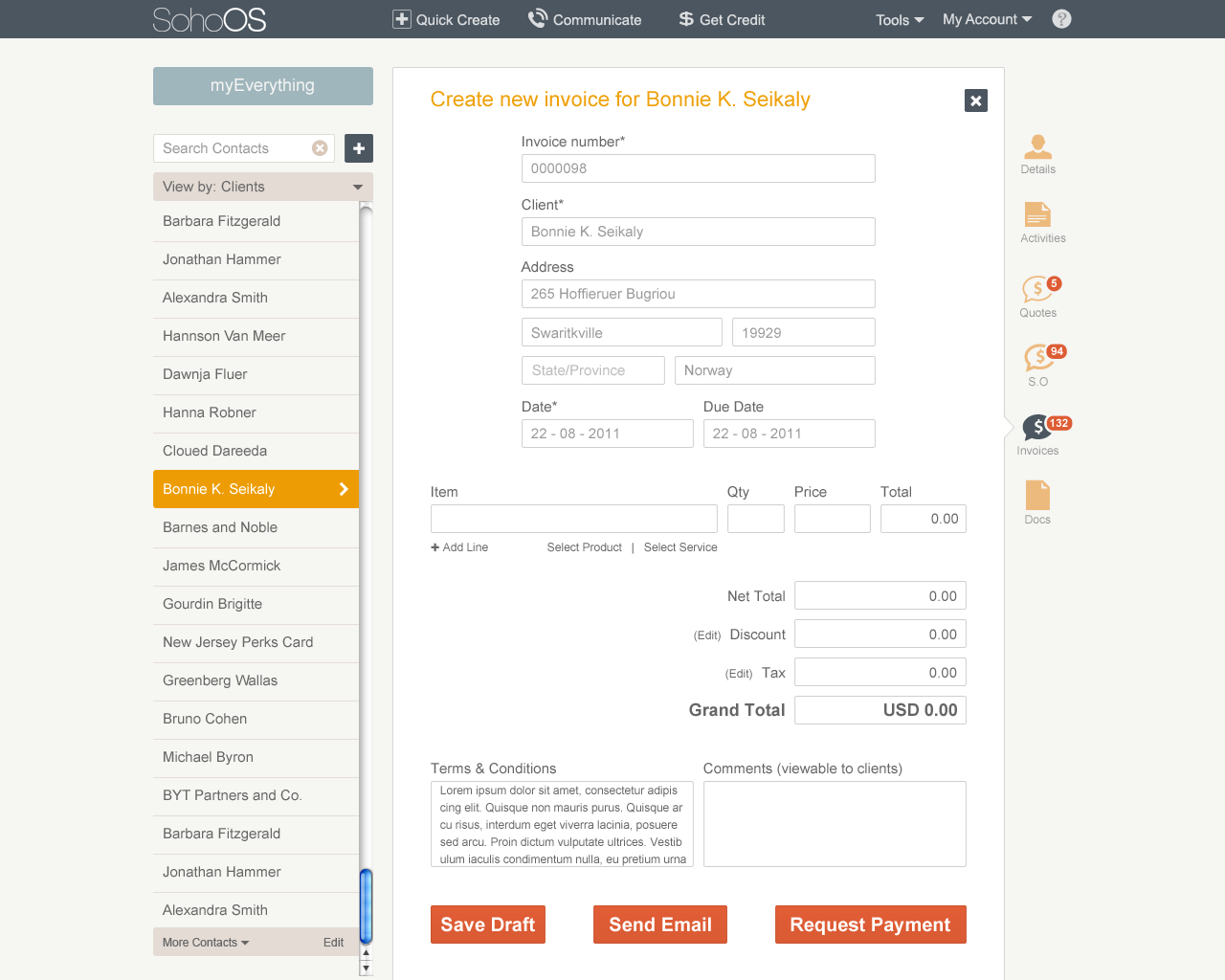Close the create invoice form
Viewport: 1225px width, 980px height.
pyautogui.click(x=976, y=100)
